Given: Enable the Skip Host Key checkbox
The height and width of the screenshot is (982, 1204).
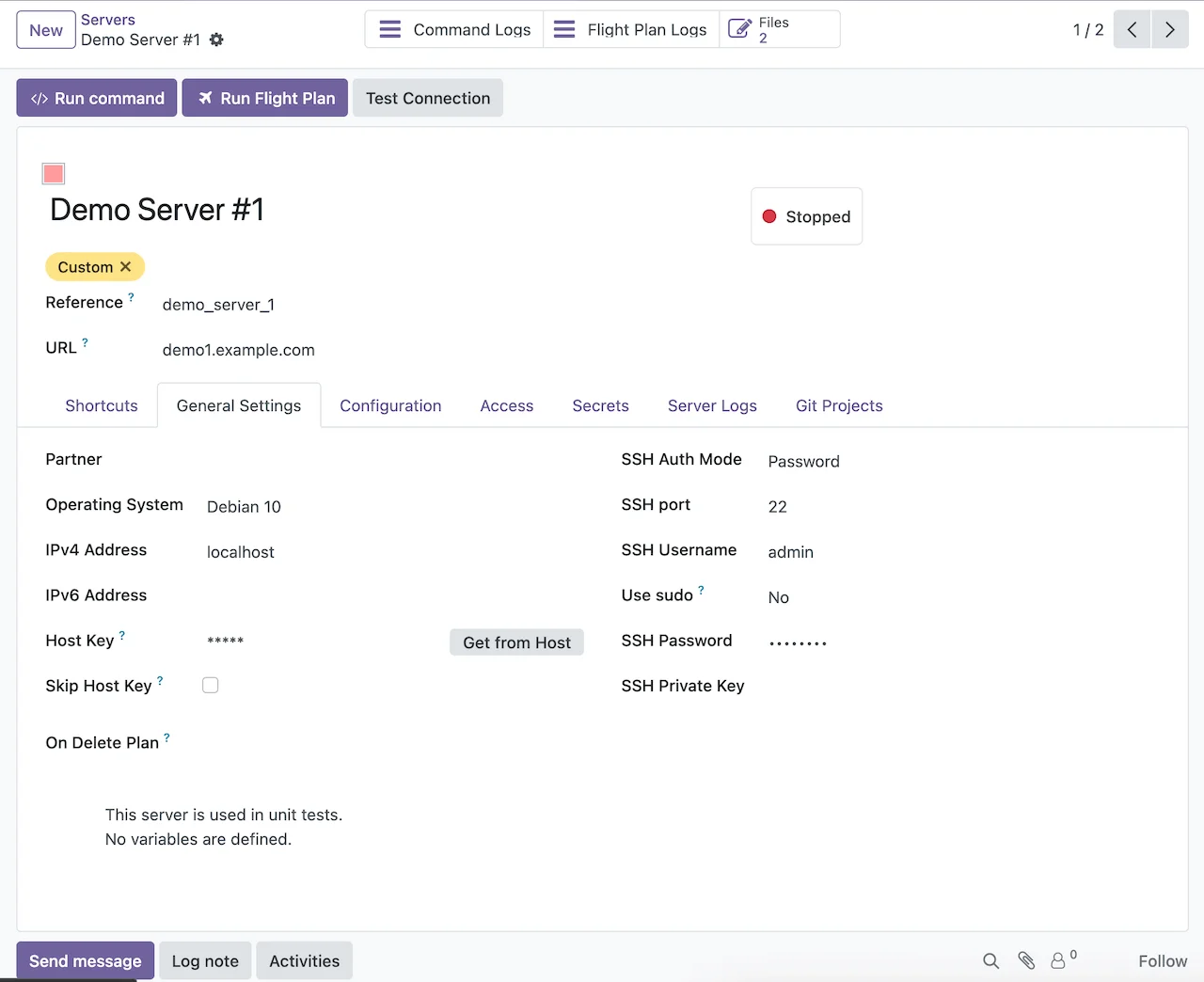Looking at the screenshot, I should [210, 685].
